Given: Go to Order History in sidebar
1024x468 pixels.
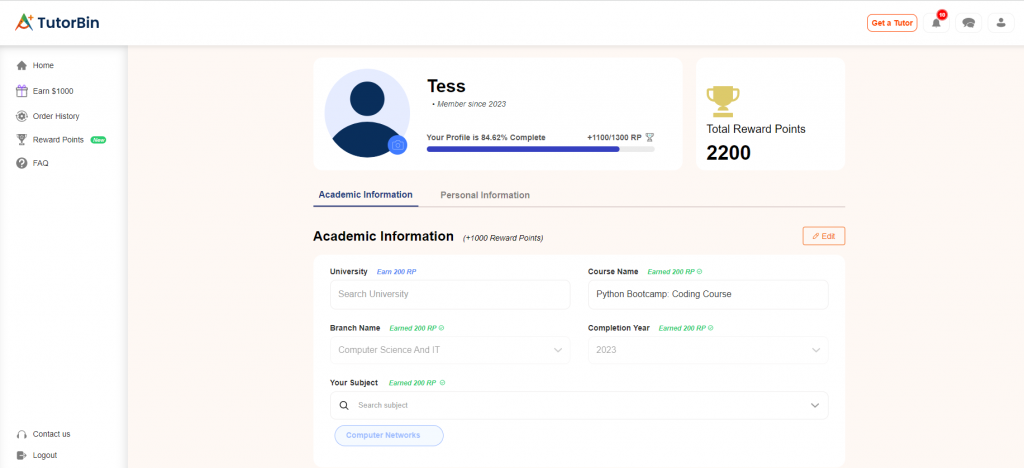Looking at the screenshot, I should click(56, 116).
